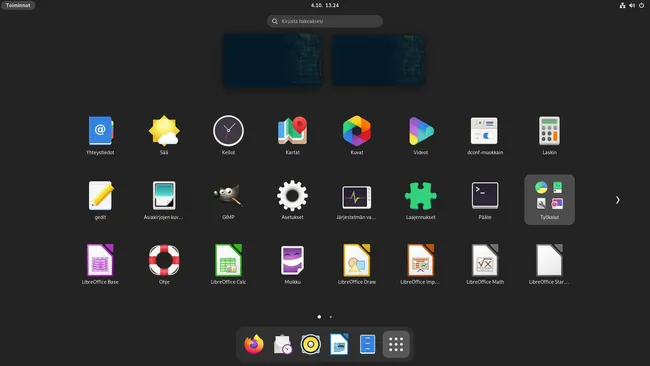
Task: Expand the Työkalut app folder
Action: coord(550,199)
